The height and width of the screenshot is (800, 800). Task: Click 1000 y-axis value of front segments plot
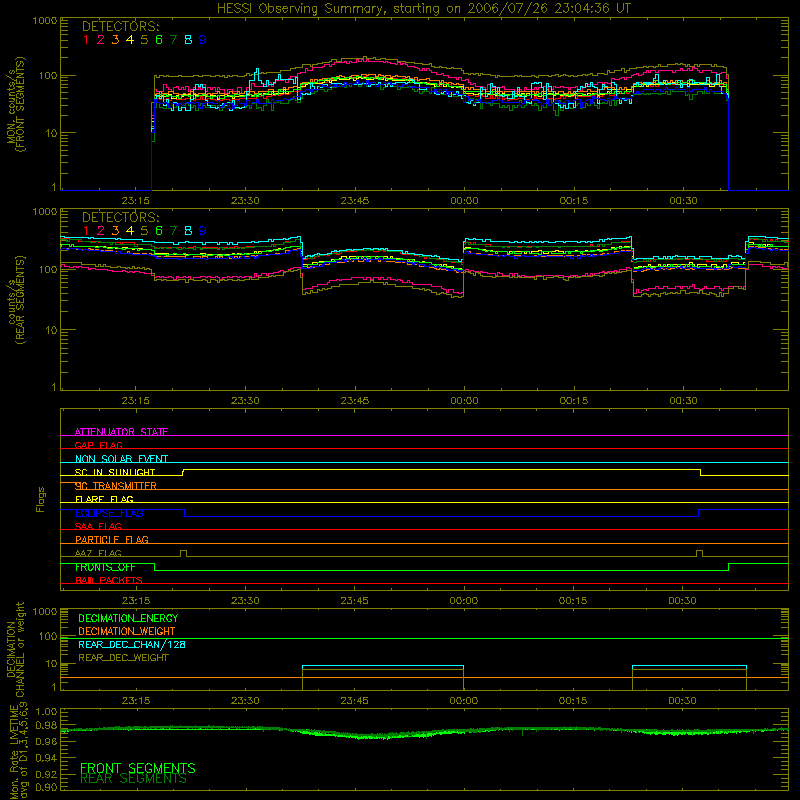[45, 21]
